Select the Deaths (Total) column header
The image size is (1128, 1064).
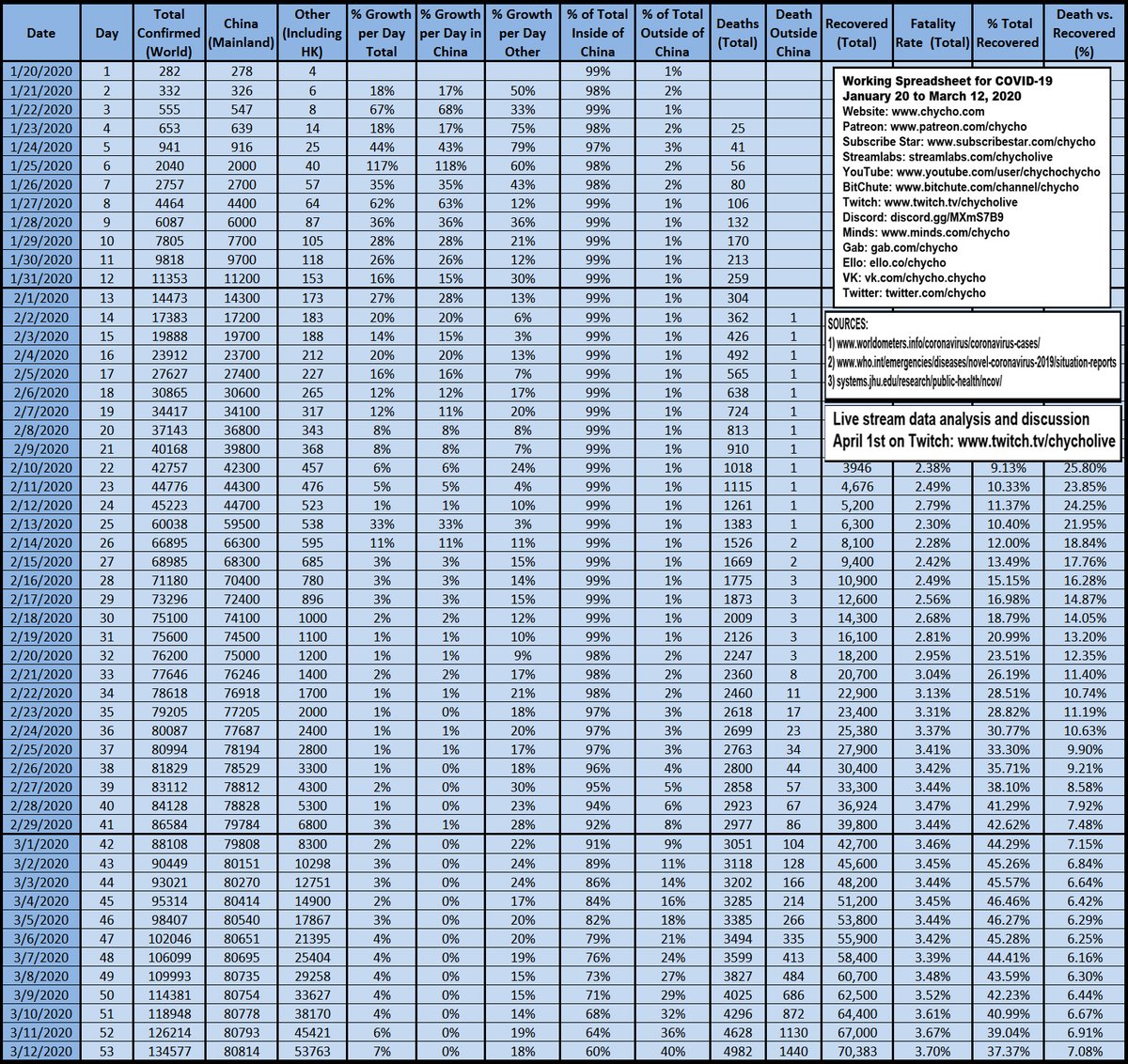click(x=738, y=33)
